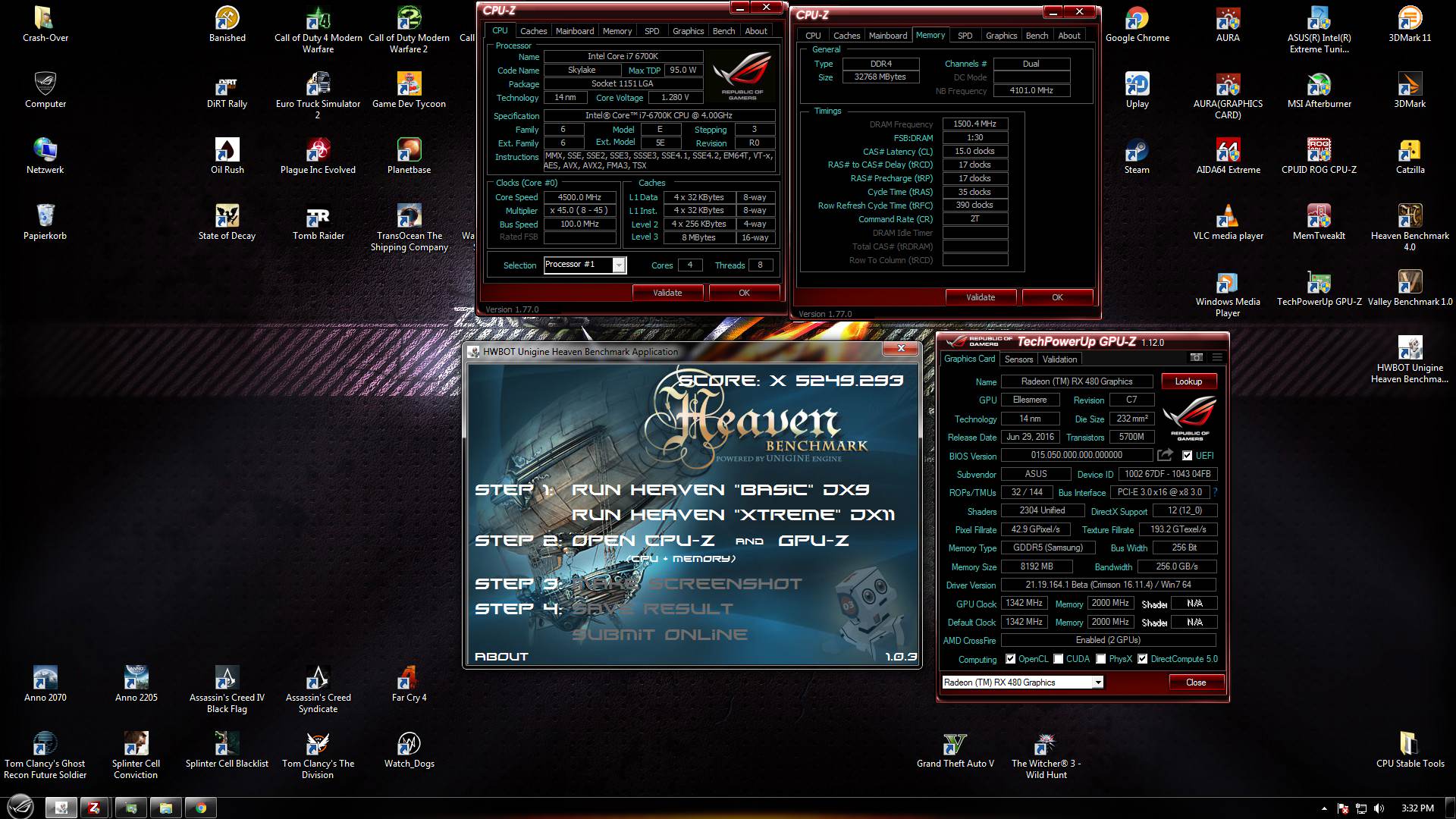
Task: Open Grand Theft Auto V desktop icon
Action: 955,751
